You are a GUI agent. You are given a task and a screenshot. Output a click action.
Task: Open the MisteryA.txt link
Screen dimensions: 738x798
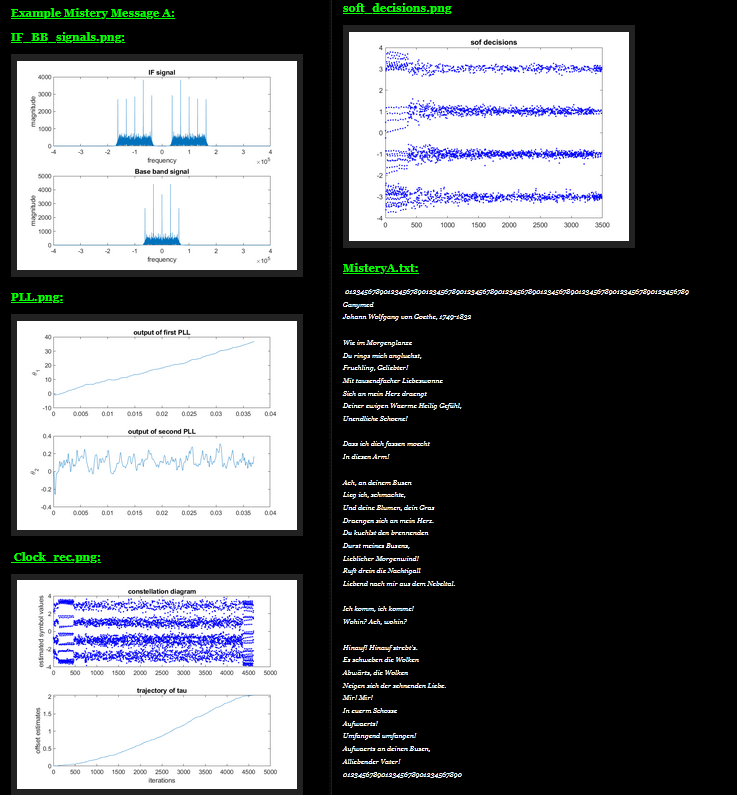(381, 268)
